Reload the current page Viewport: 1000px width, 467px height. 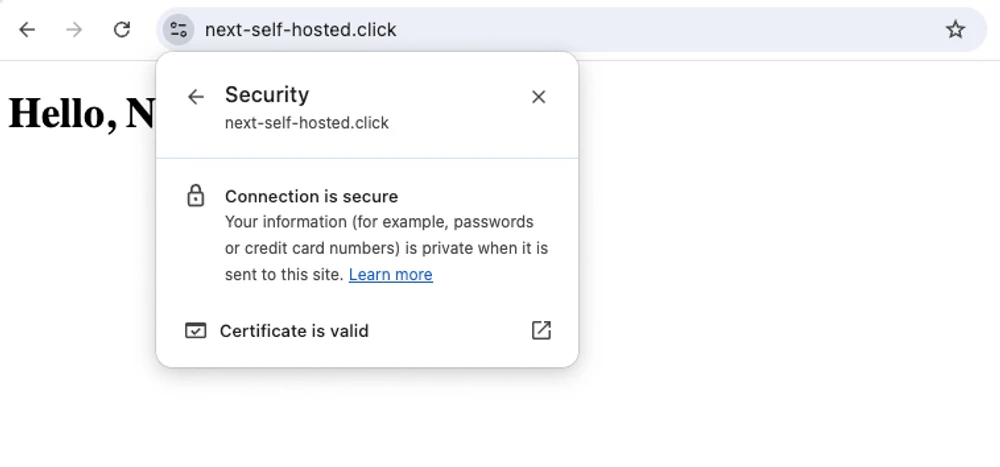tap(122, 30)
